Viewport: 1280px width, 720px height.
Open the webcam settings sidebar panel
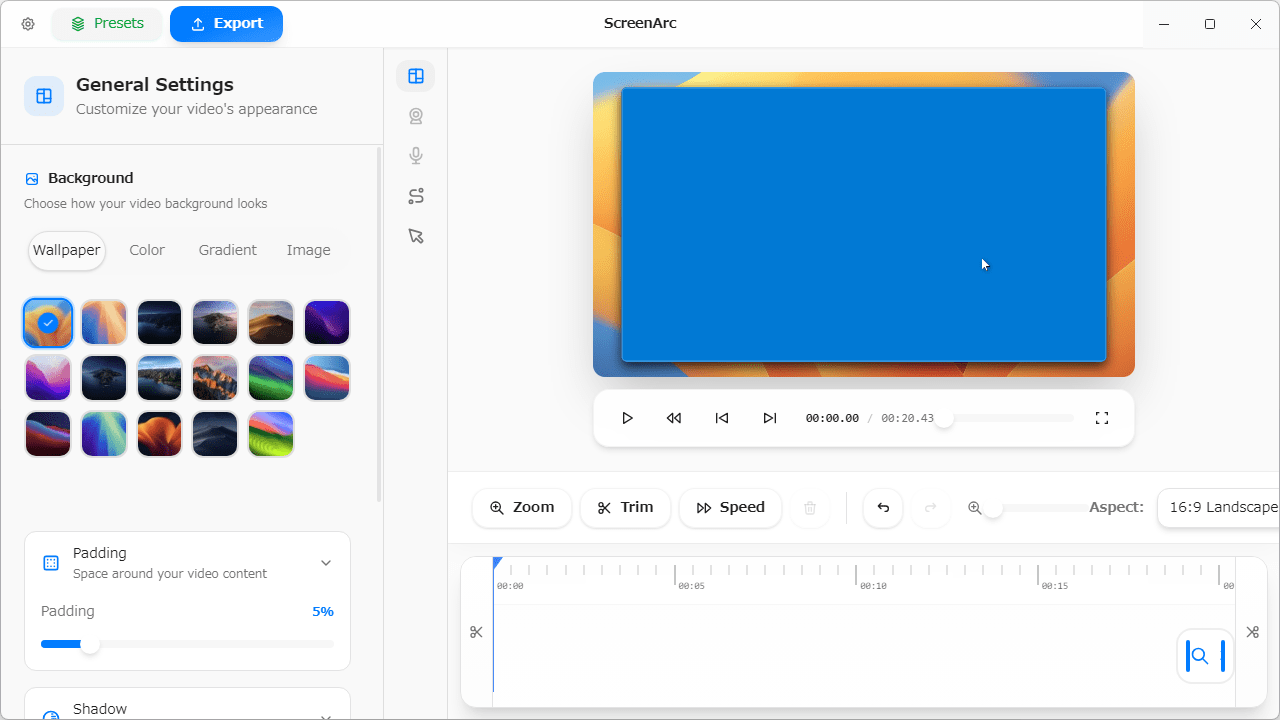416,116
